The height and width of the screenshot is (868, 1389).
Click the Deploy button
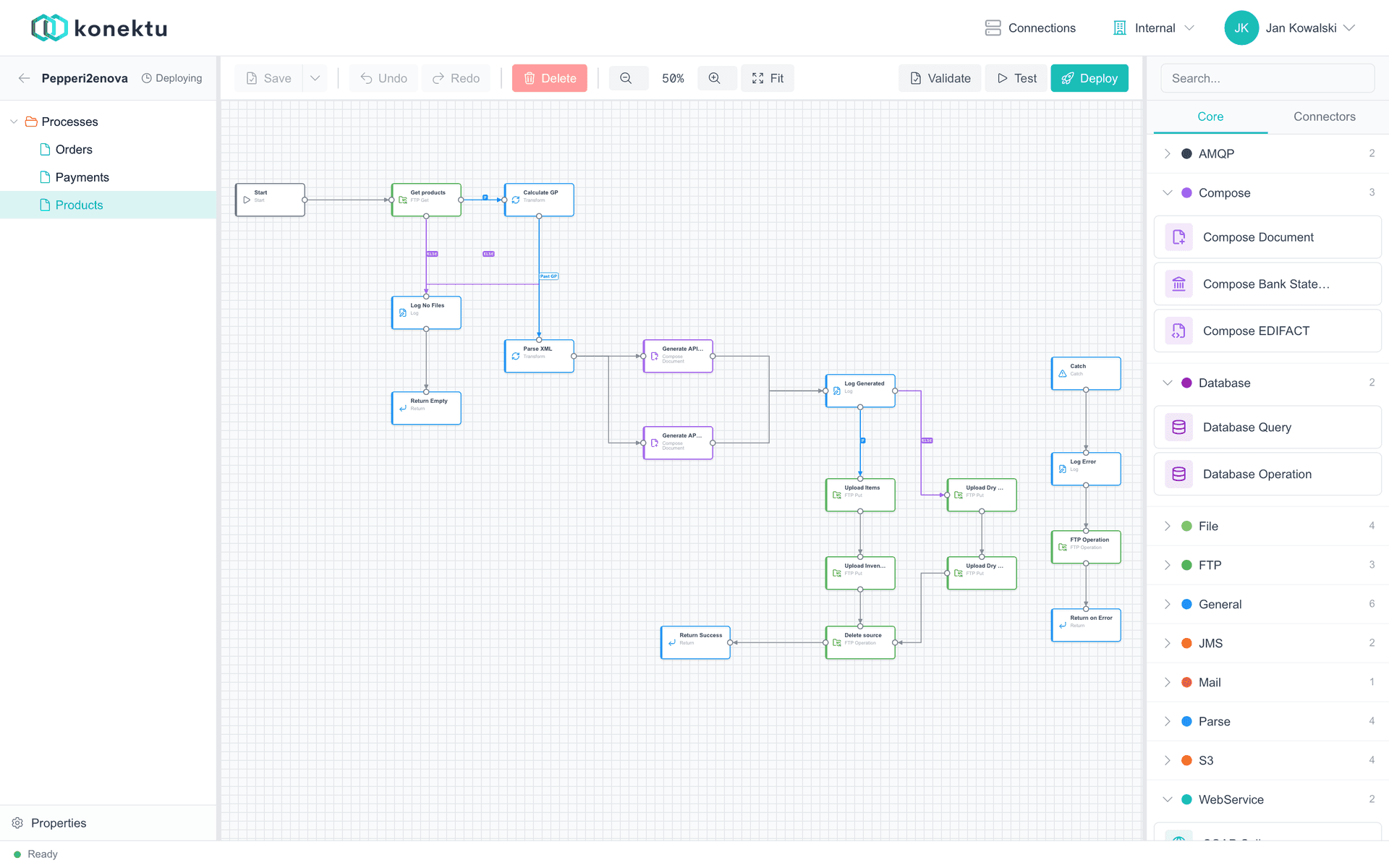[1089, 78]
